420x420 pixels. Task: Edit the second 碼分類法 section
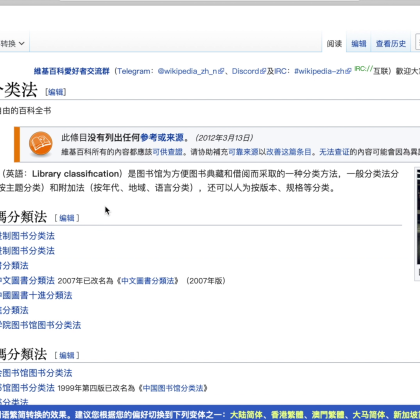pyautogui.click(x=67, y=355)
